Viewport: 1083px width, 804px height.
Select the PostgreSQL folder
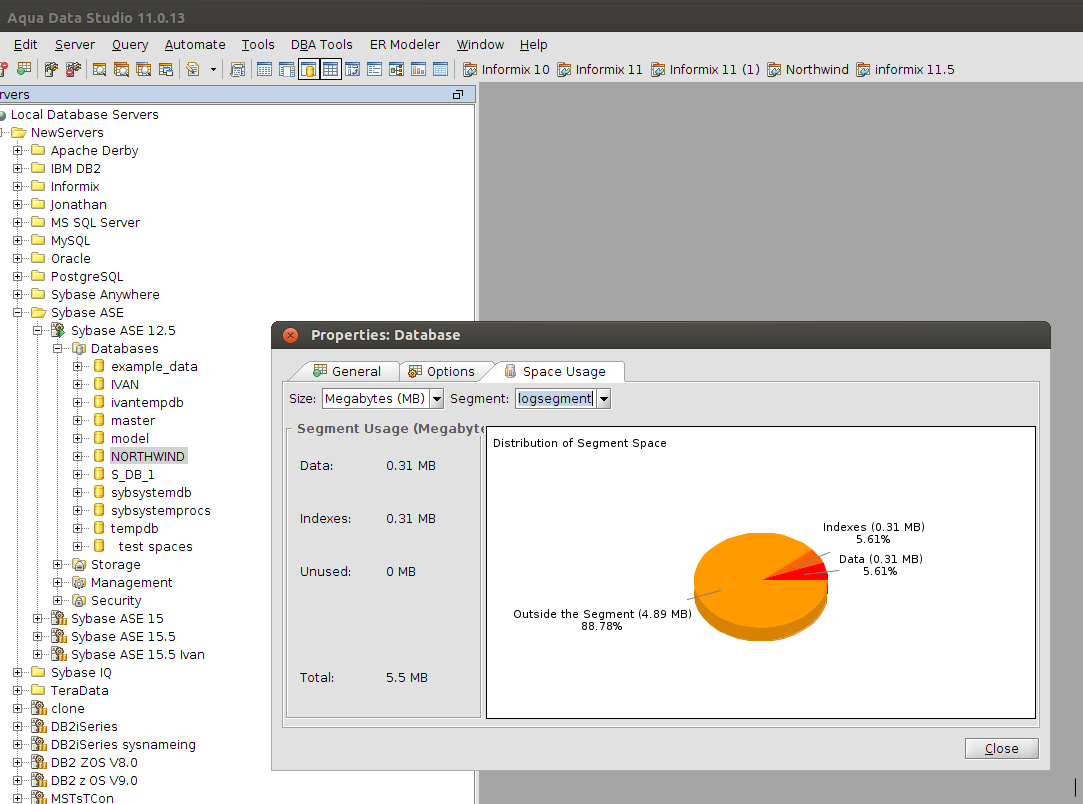click(x=86, y=276)
